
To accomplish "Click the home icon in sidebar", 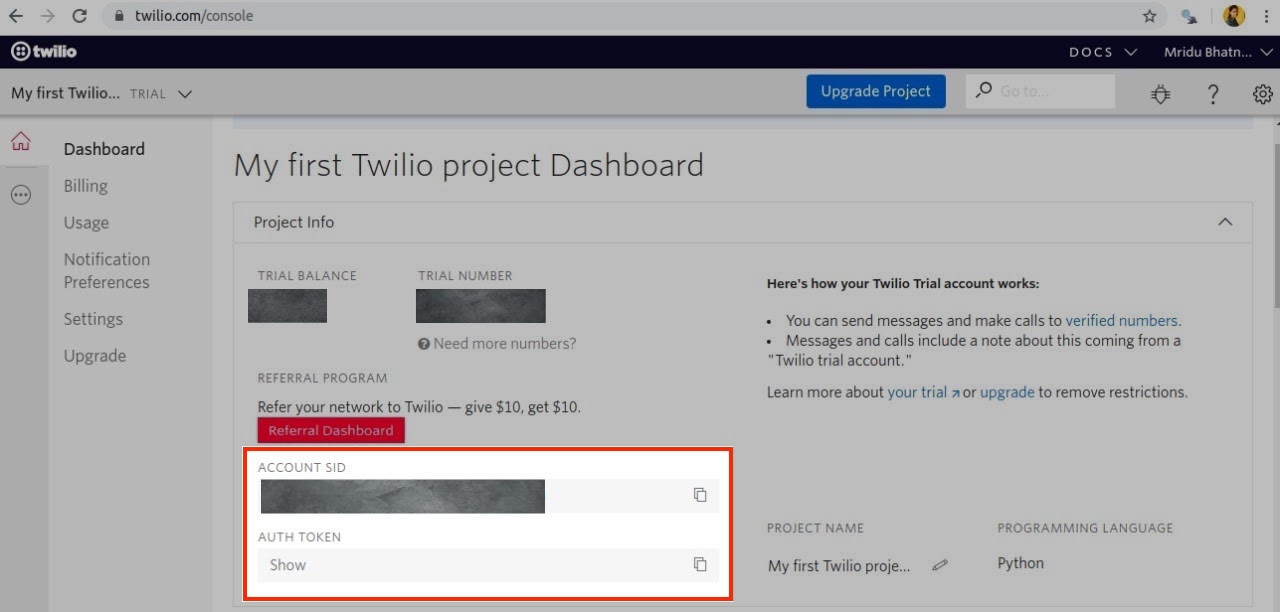I will click(x=21, y=141).
